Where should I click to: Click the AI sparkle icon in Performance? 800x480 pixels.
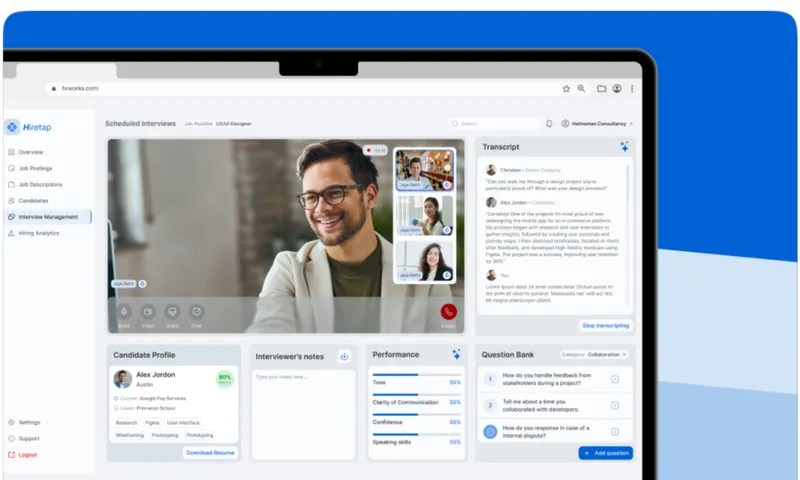456,355
